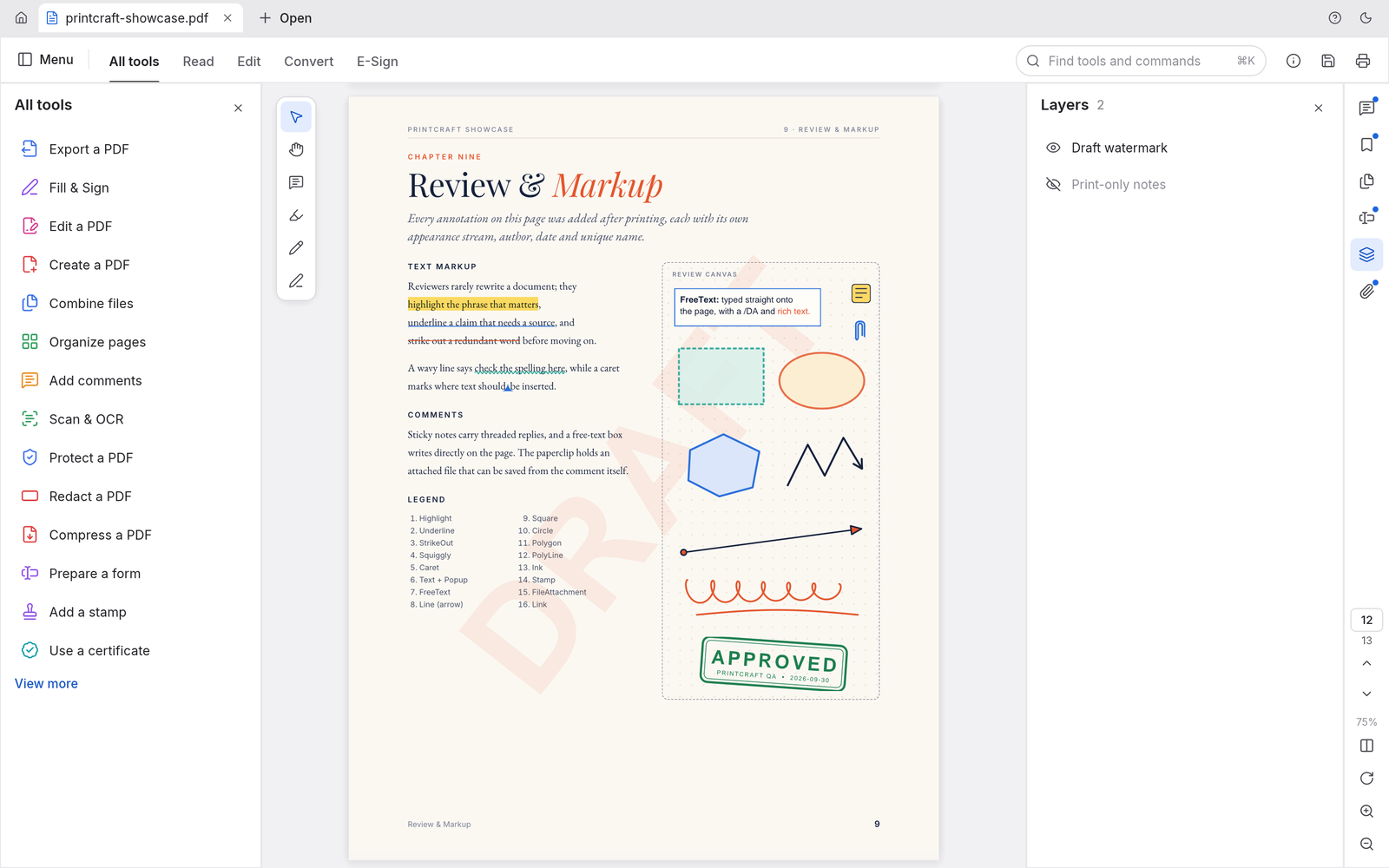The height and width of the screenshot is (868, 1389).
Task: Pick the comment note tool
Action: (296, 183)
